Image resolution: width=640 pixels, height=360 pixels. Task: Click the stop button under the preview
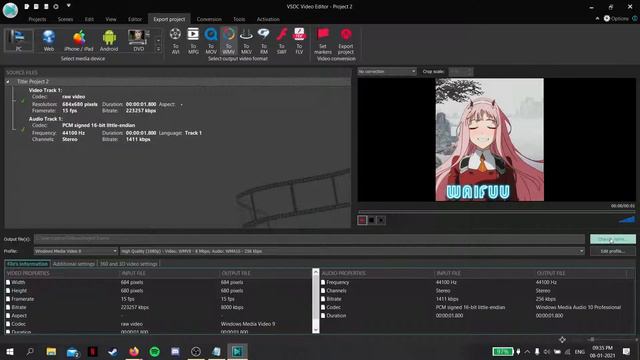point(371,220)
